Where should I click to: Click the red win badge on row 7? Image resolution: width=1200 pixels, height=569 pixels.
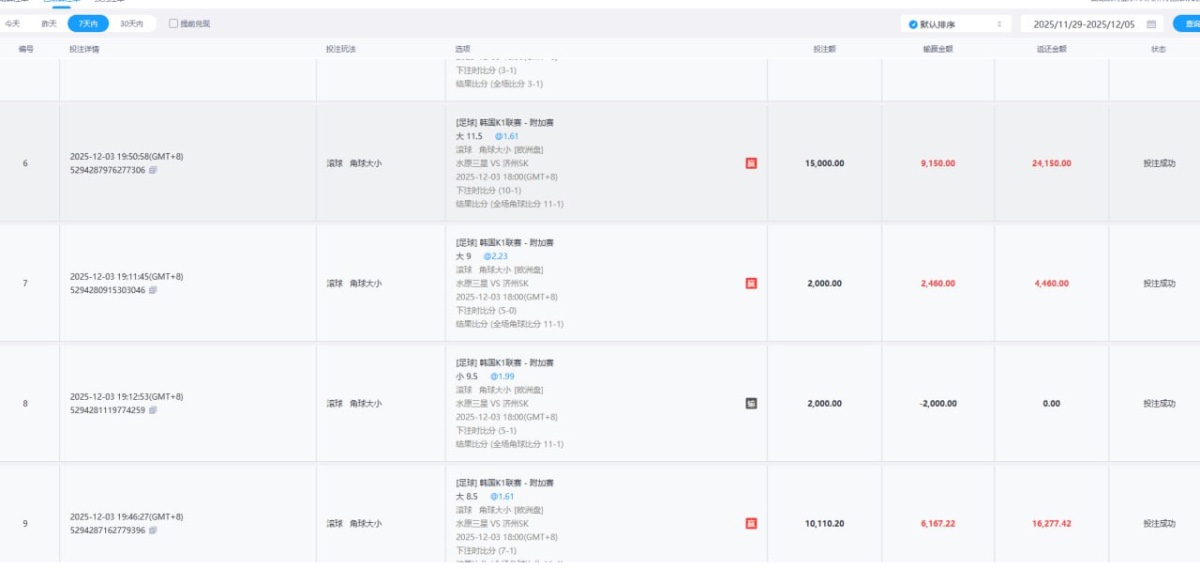[751, 283]
